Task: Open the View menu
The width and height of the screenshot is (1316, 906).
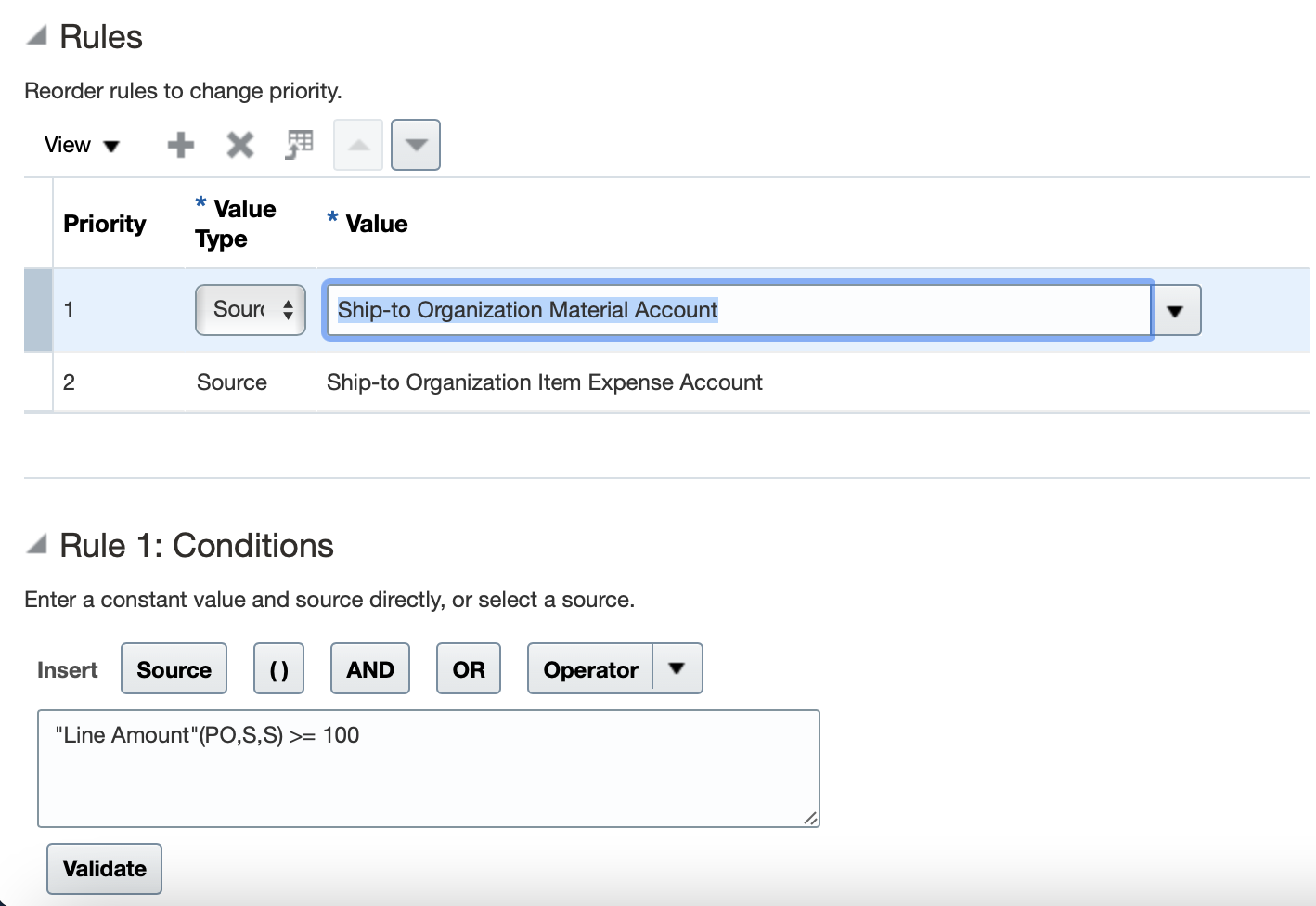Action: (82, 145)
